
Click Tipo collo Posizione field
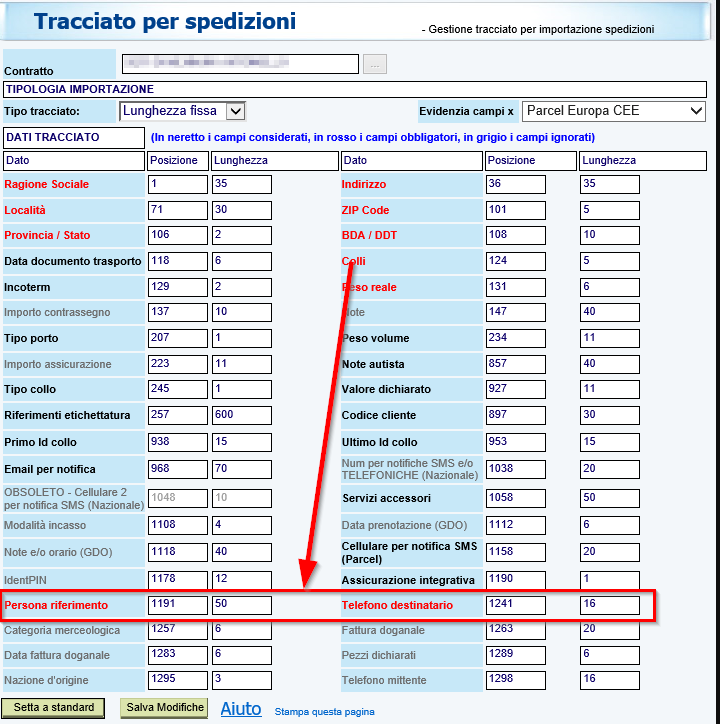(x=178, y=389)
